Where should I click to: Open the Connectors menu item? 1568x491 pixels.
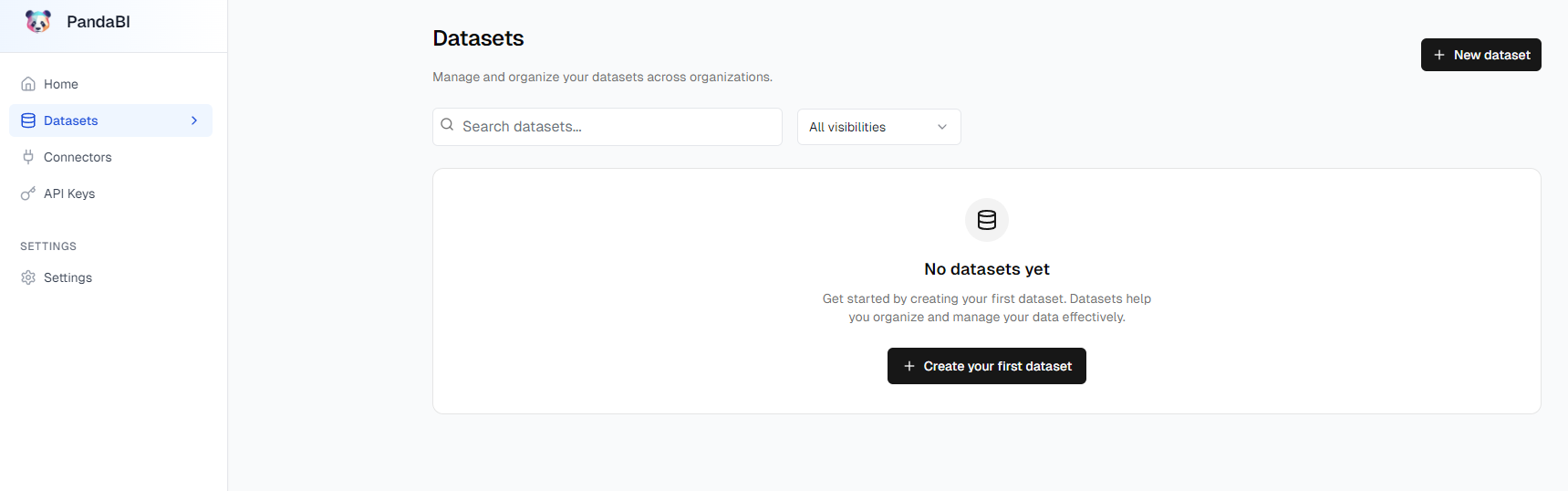[x=78, y=157]
